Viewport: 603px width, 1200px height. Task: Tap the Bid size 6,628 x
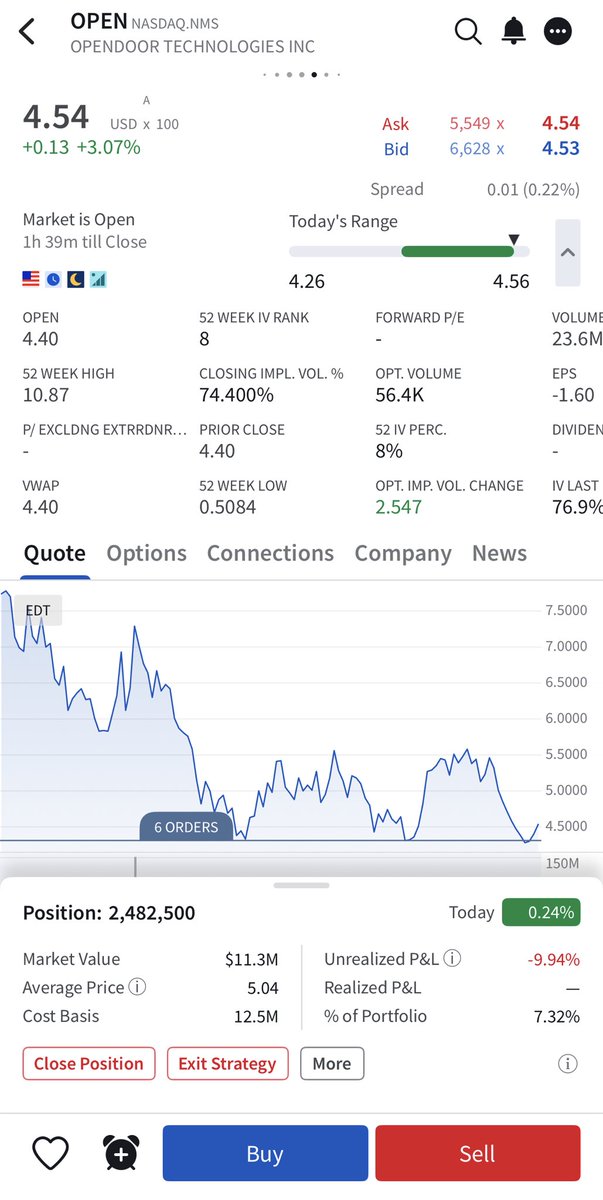click(x=477, y=149)
